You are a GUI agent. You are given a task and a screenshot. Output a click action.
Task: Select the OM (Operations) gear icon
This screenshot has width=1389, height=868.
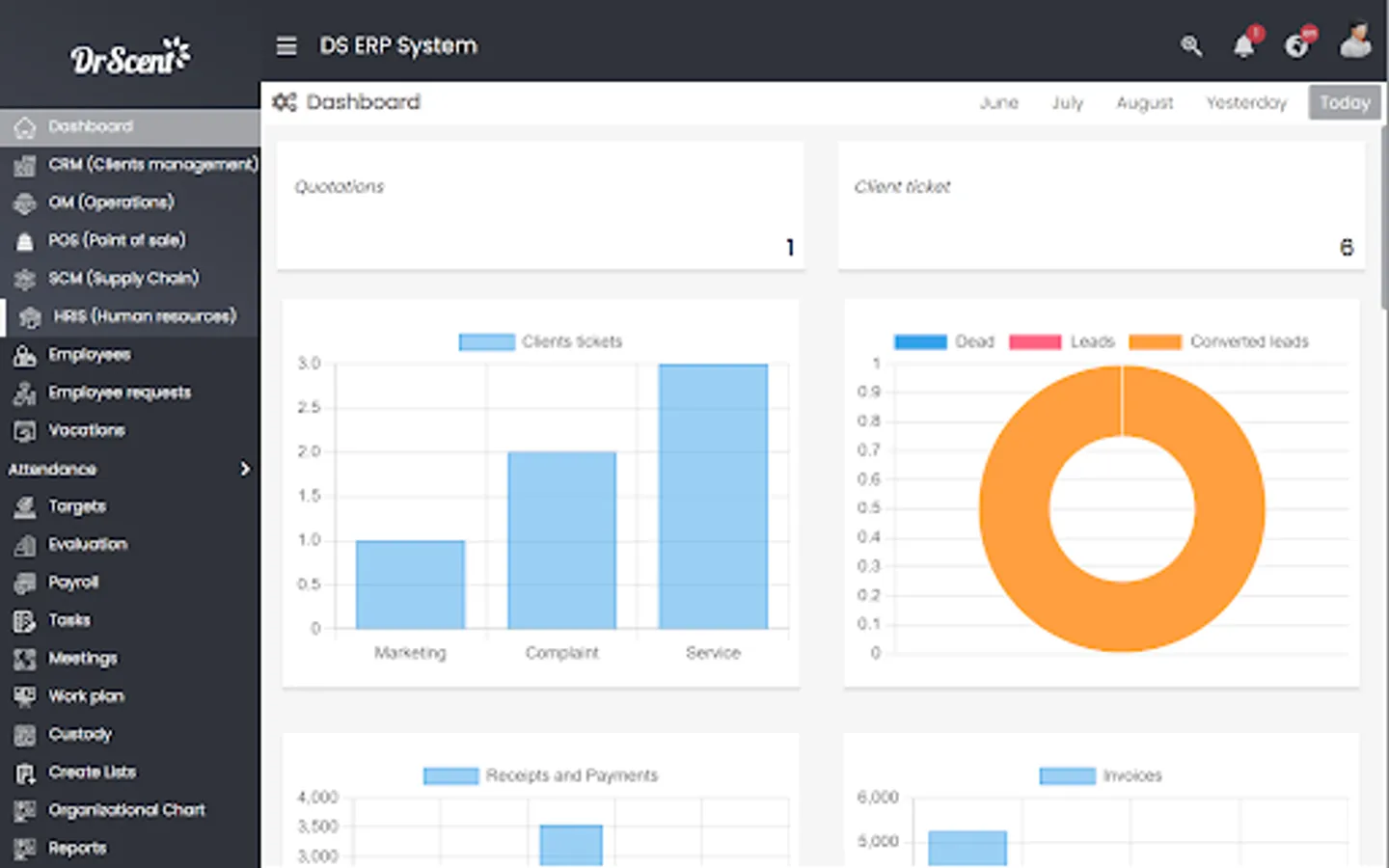tap(25, 203)
